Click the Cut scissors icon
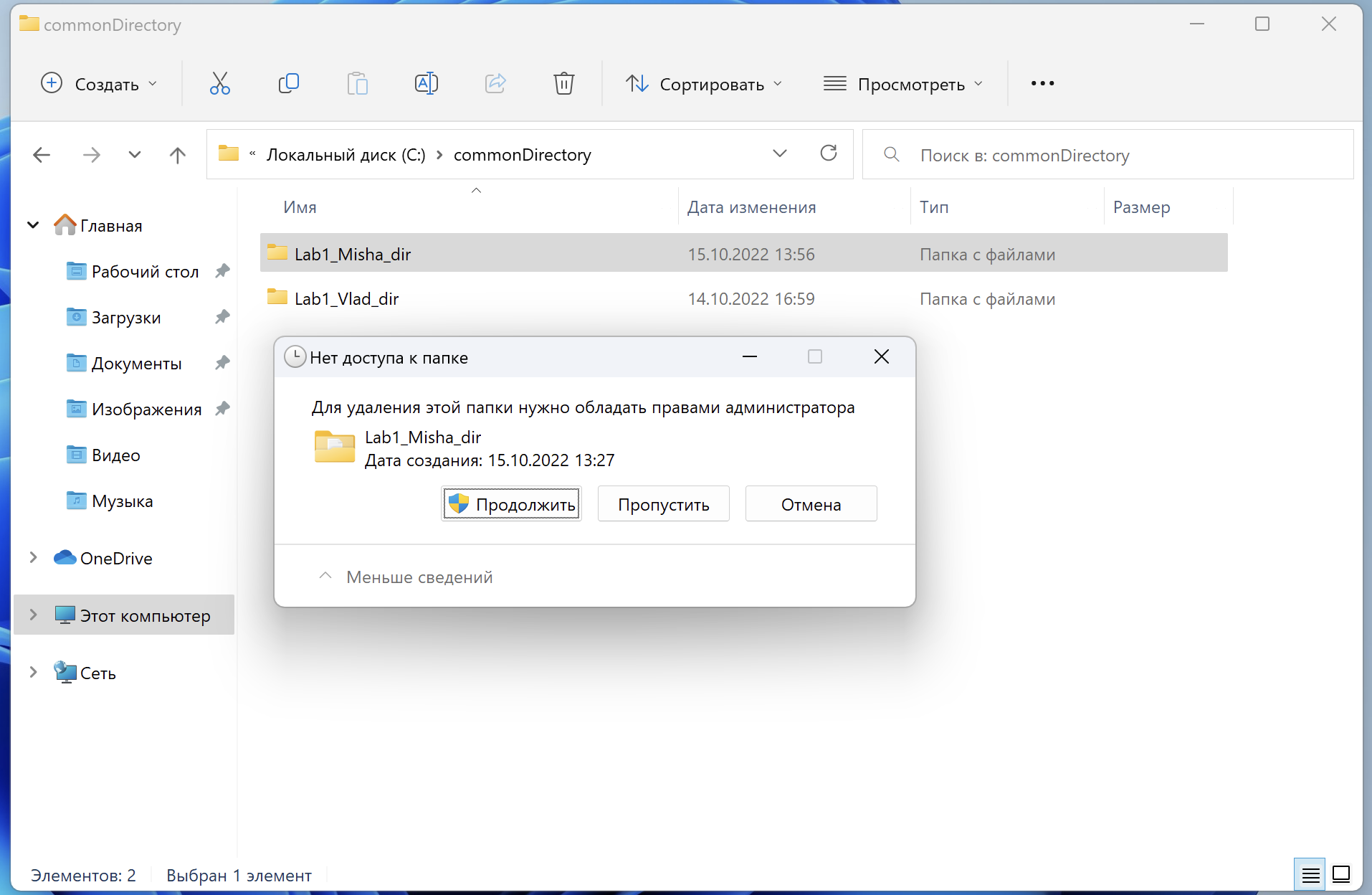 219,84
